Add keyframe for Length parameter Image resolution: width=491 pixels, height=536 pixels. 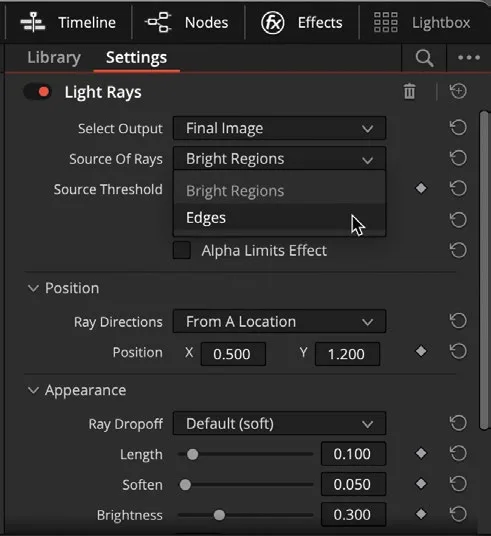[421, 454]
